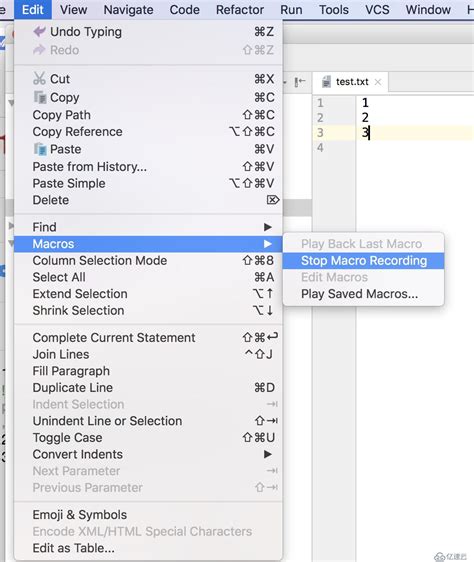The image size is (474, 562).
Task: Open the Navigate menu in menu bar
Action: [128, 10]
